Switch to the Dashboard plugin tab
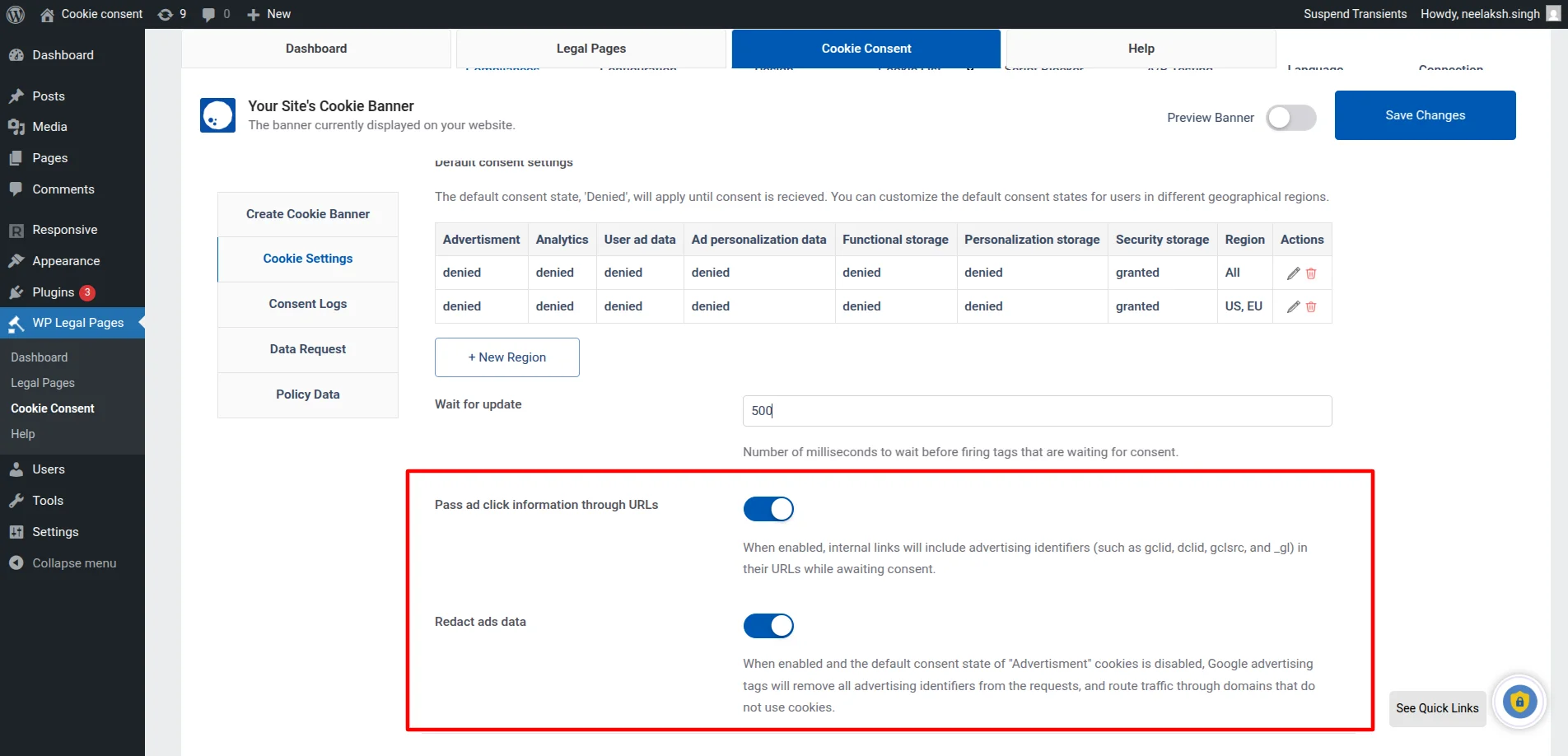Viewport: 1568px width, 756px height. [316, 49]
